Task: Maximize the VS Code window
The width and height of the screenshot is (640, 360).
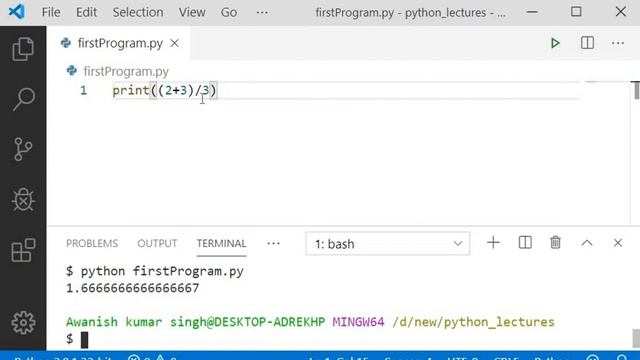Action: point(576,11)
